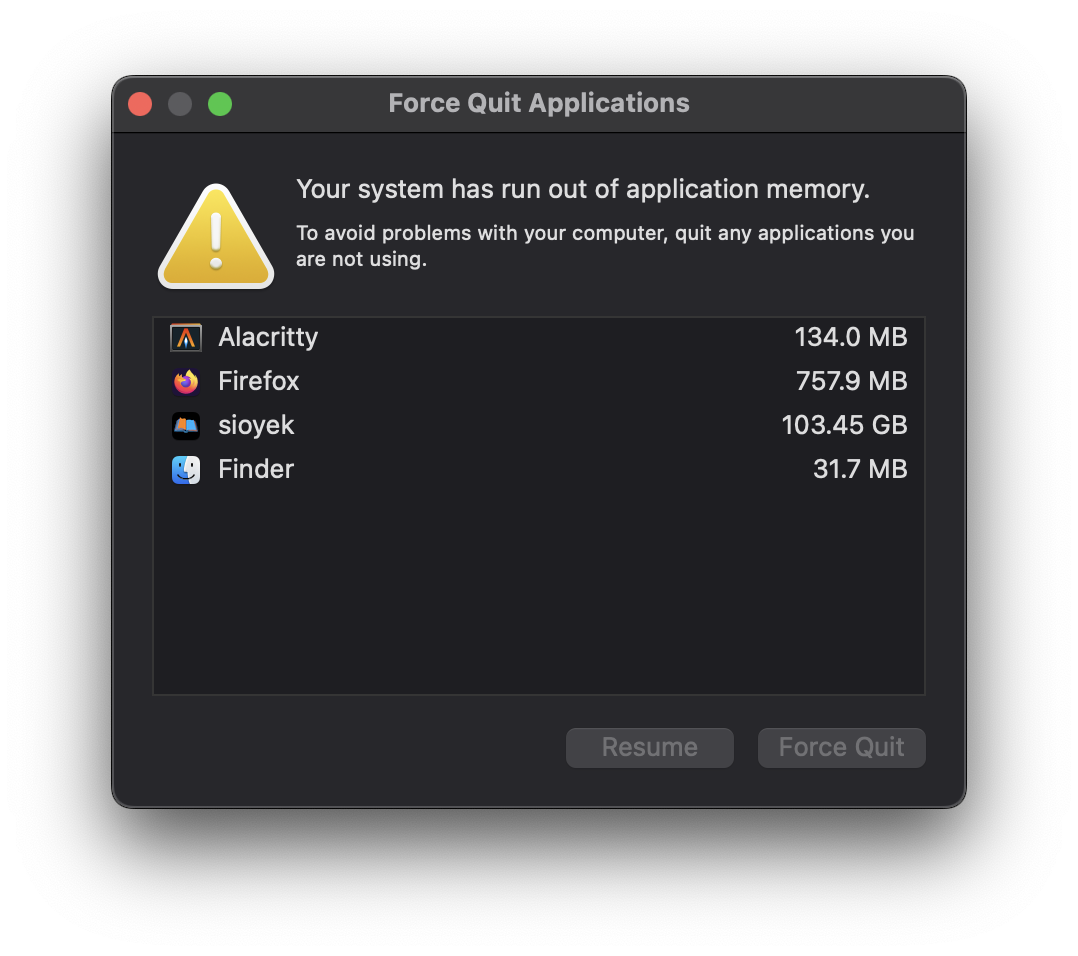
Task: Click the Firefox browser icon
Action: click(x=186, y=381)
